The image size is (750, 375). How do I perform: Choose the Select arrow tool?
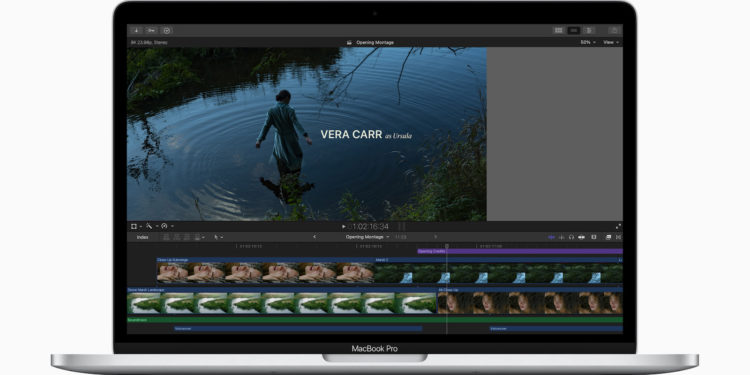[x=216, y=237]
